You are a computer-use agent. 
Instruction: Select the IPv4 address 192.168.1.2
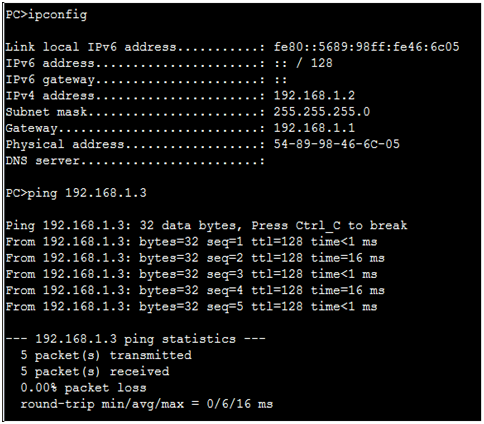(314, 96)
